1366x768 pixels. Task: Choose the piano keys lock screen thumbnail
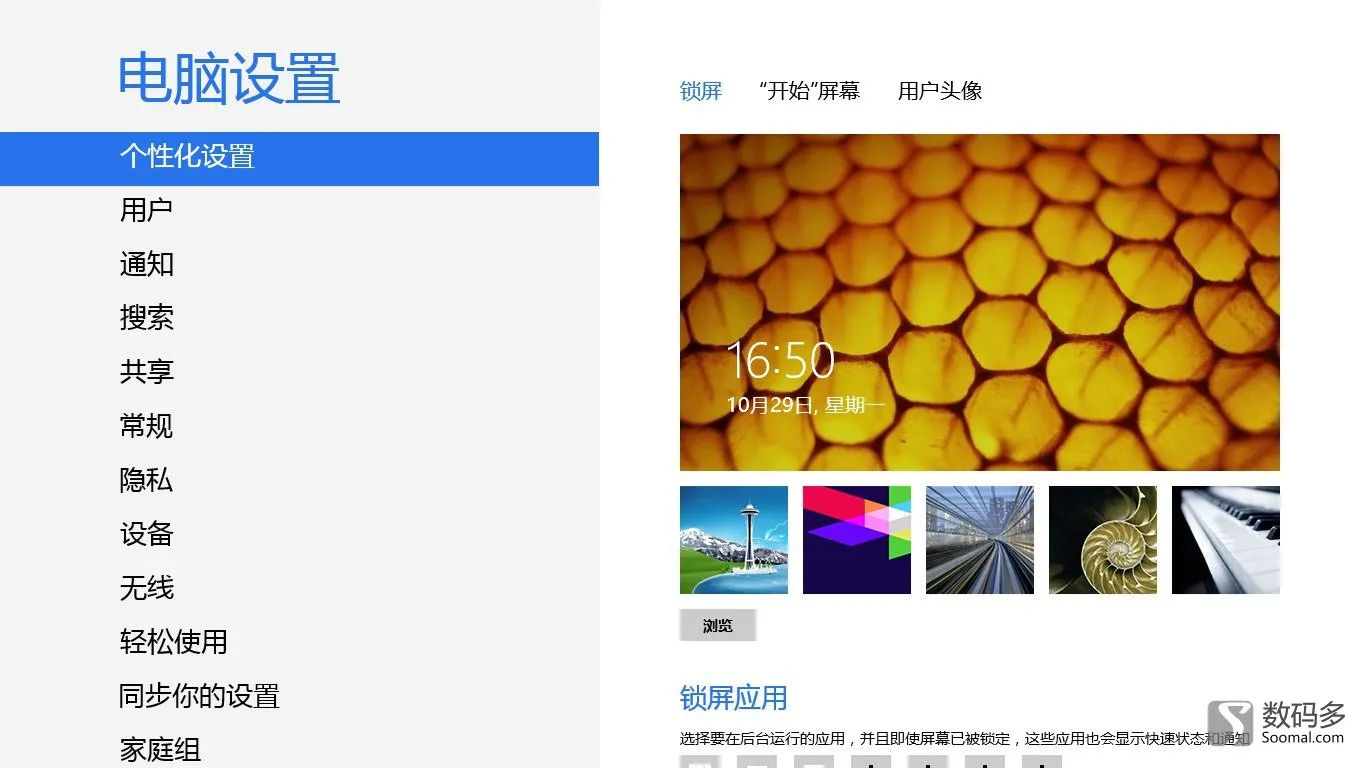pos(1226,540)
